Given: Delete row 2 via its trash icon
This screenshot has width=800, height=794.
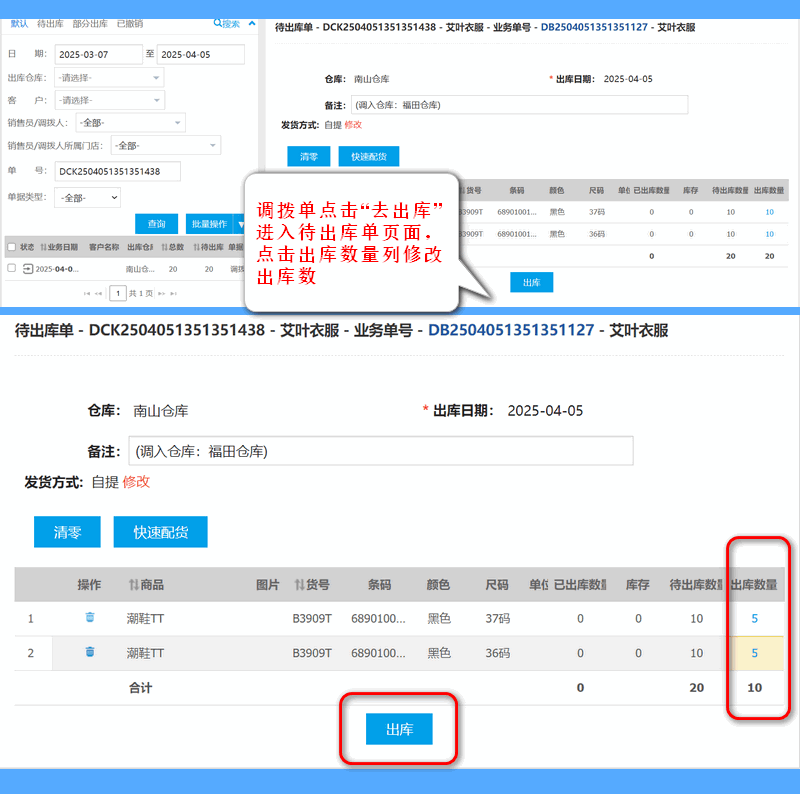Looking at the screenshot, I should point(90,652).
